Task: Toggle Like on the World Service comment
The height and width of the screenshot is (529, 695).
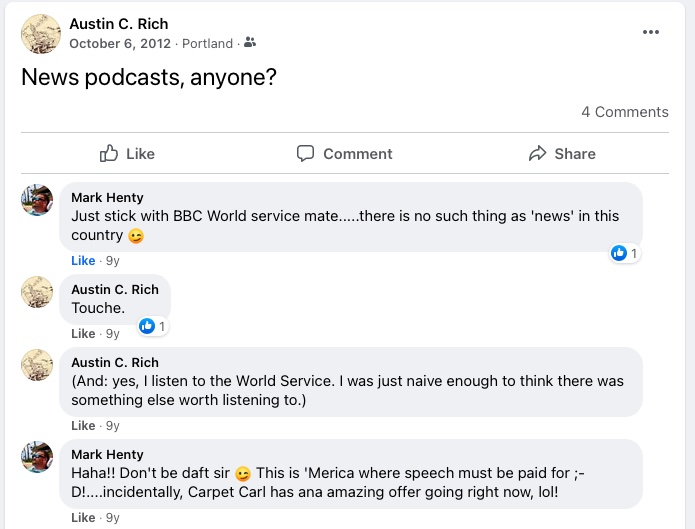Action: tap(83, 425)
